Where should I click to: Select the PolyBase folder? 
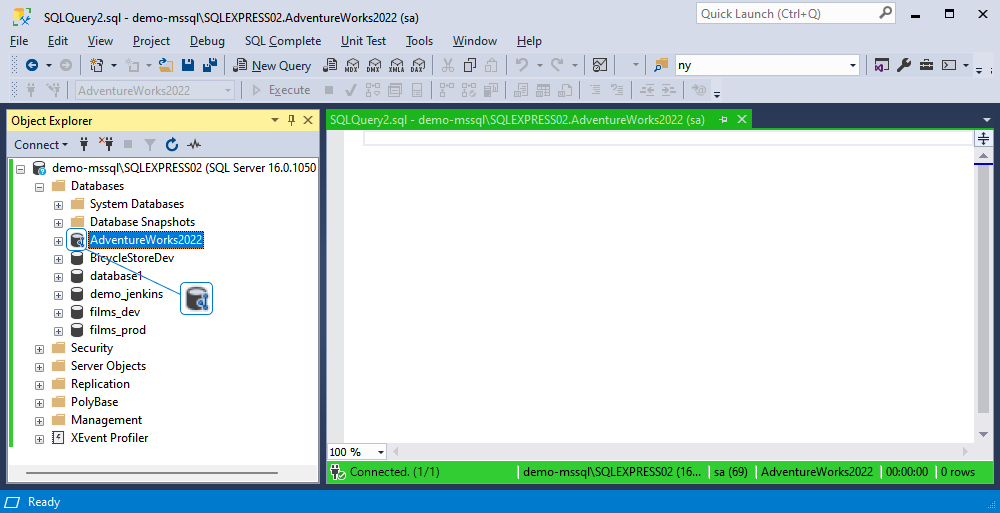coord(94,402)
